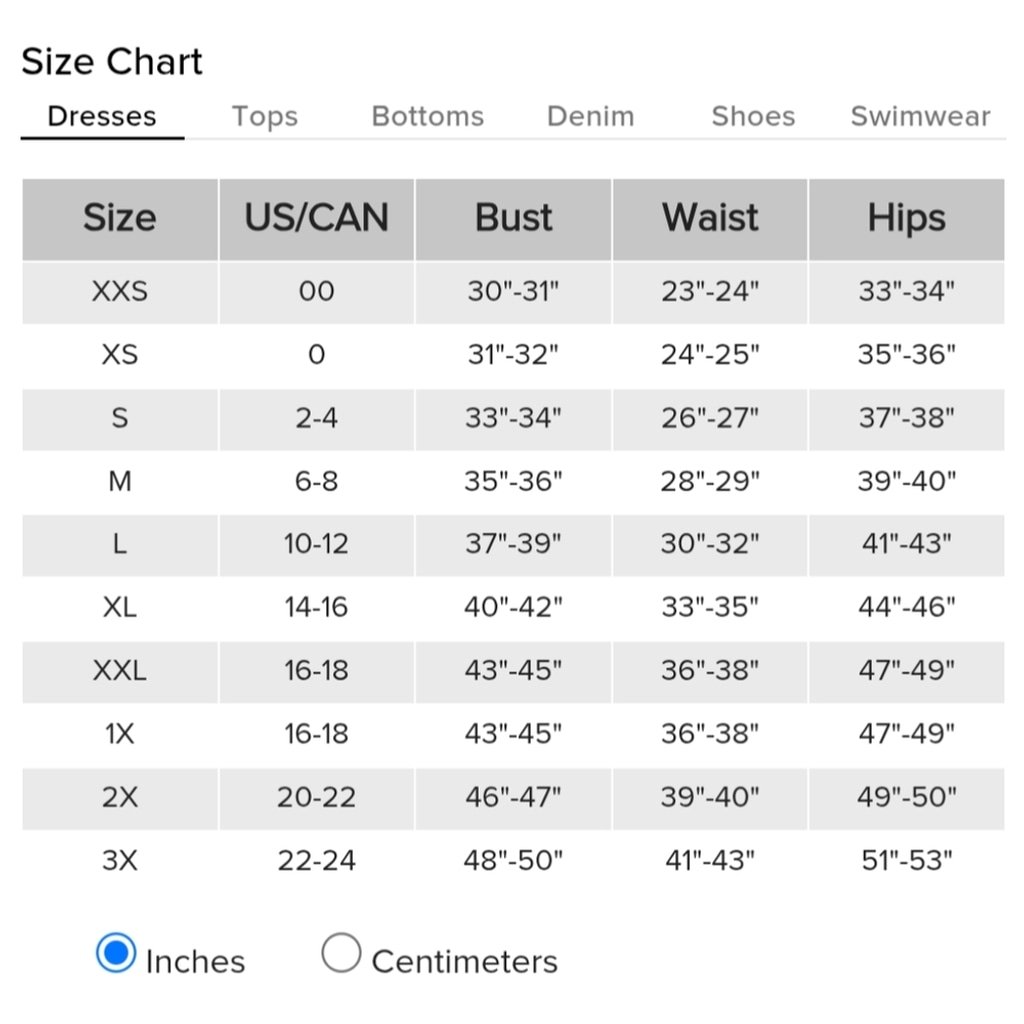Click the Hips column header
Image resolution: width=1024 pixels, height=1024 pixels.
pos(906,219)
